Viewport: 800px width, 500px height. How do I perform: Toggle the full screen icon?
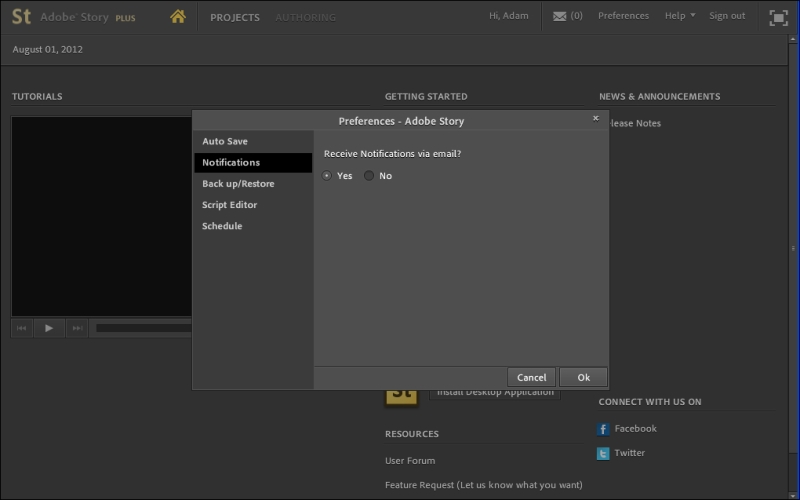[x=779, y=18]
